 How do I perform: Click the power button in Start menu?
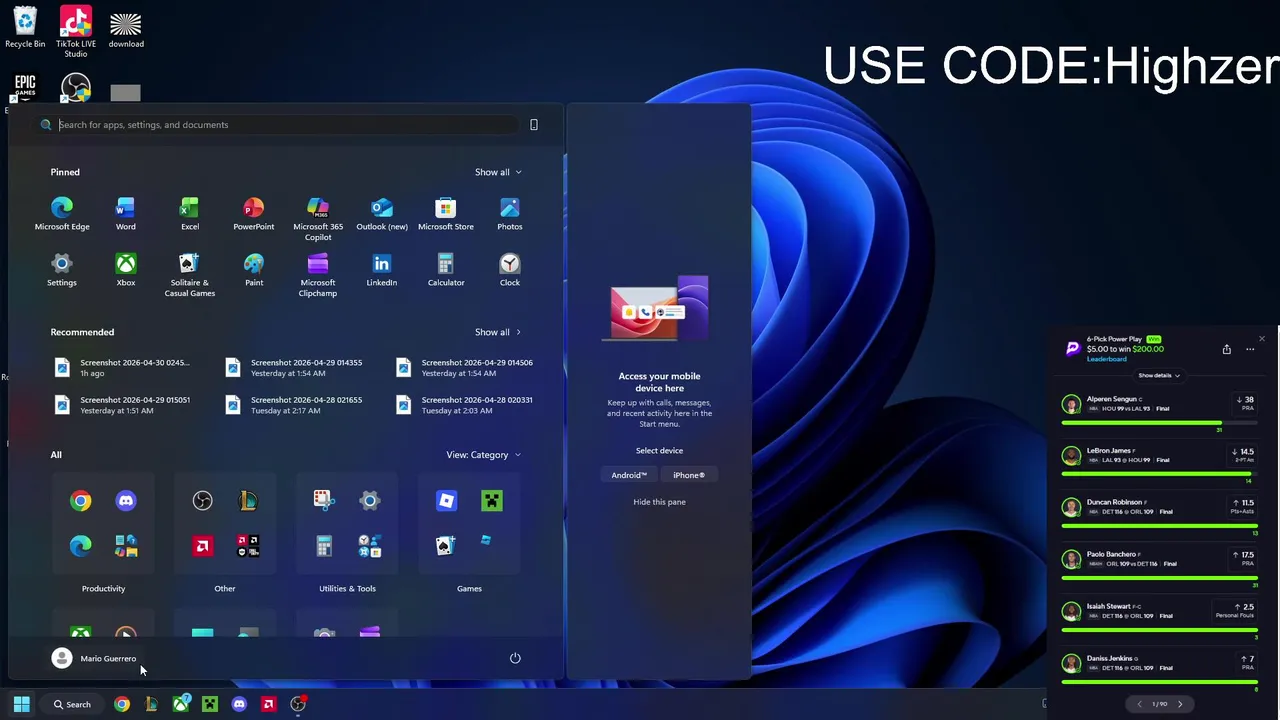[515, 658]
